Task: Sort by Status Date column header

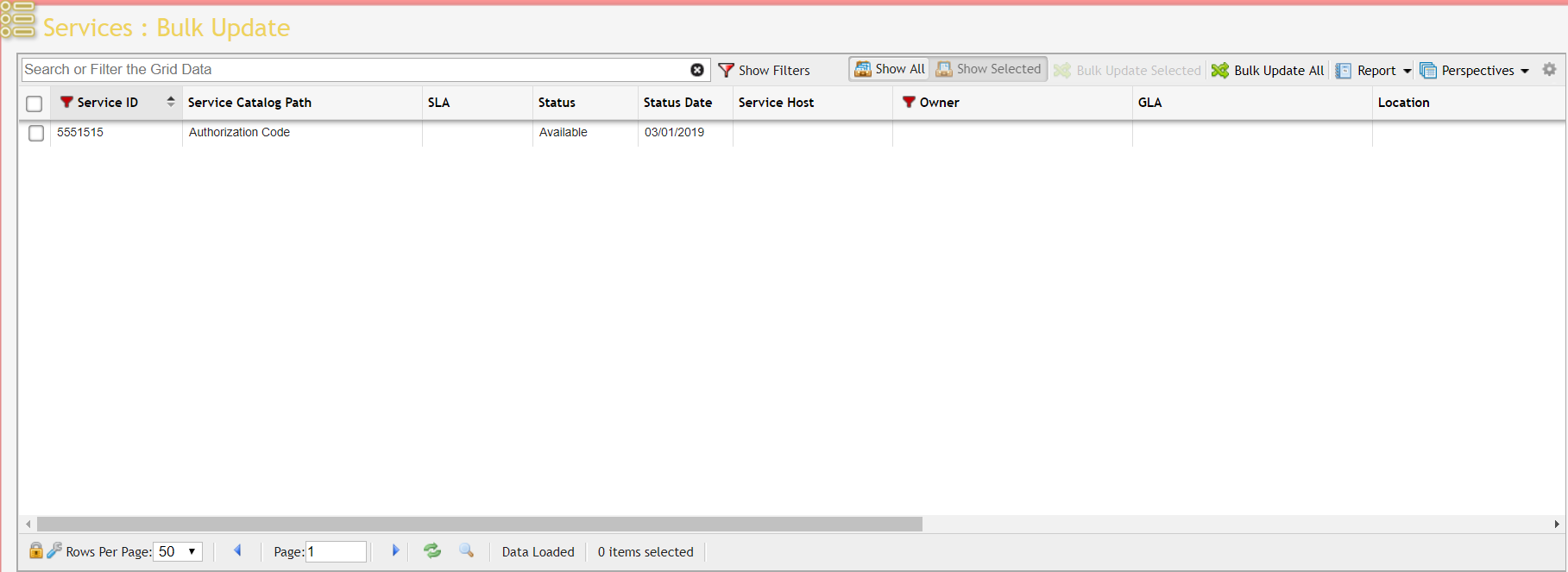Action: pos(685,103)
